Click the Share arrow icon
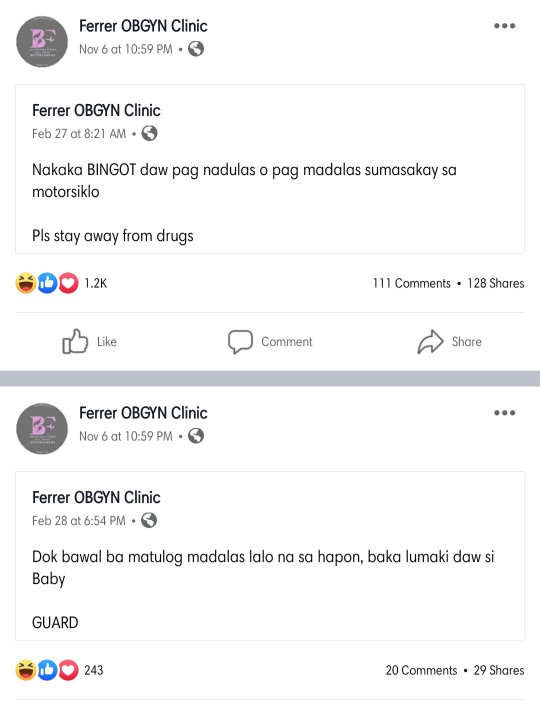The image size is (540, 704). pyautogui.click(x=430, y=342)
